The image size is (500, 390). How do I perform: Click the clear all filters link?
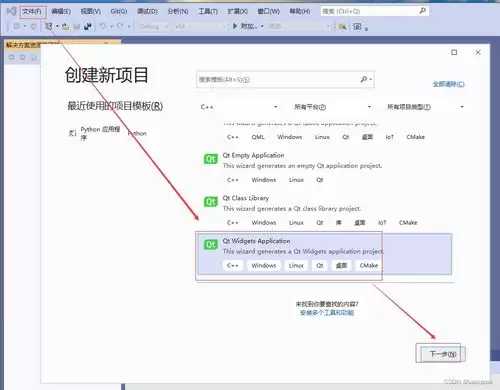(x=448, y=84)
